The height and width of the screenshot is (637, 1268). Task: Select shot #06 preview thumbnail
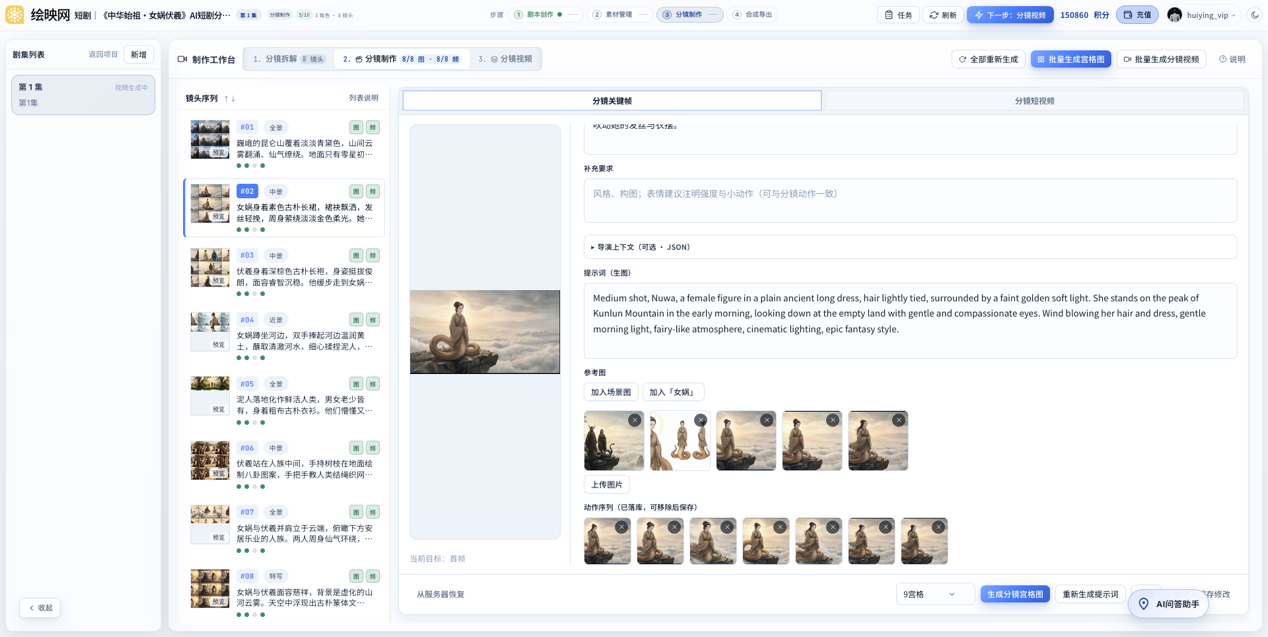(210, 461)
